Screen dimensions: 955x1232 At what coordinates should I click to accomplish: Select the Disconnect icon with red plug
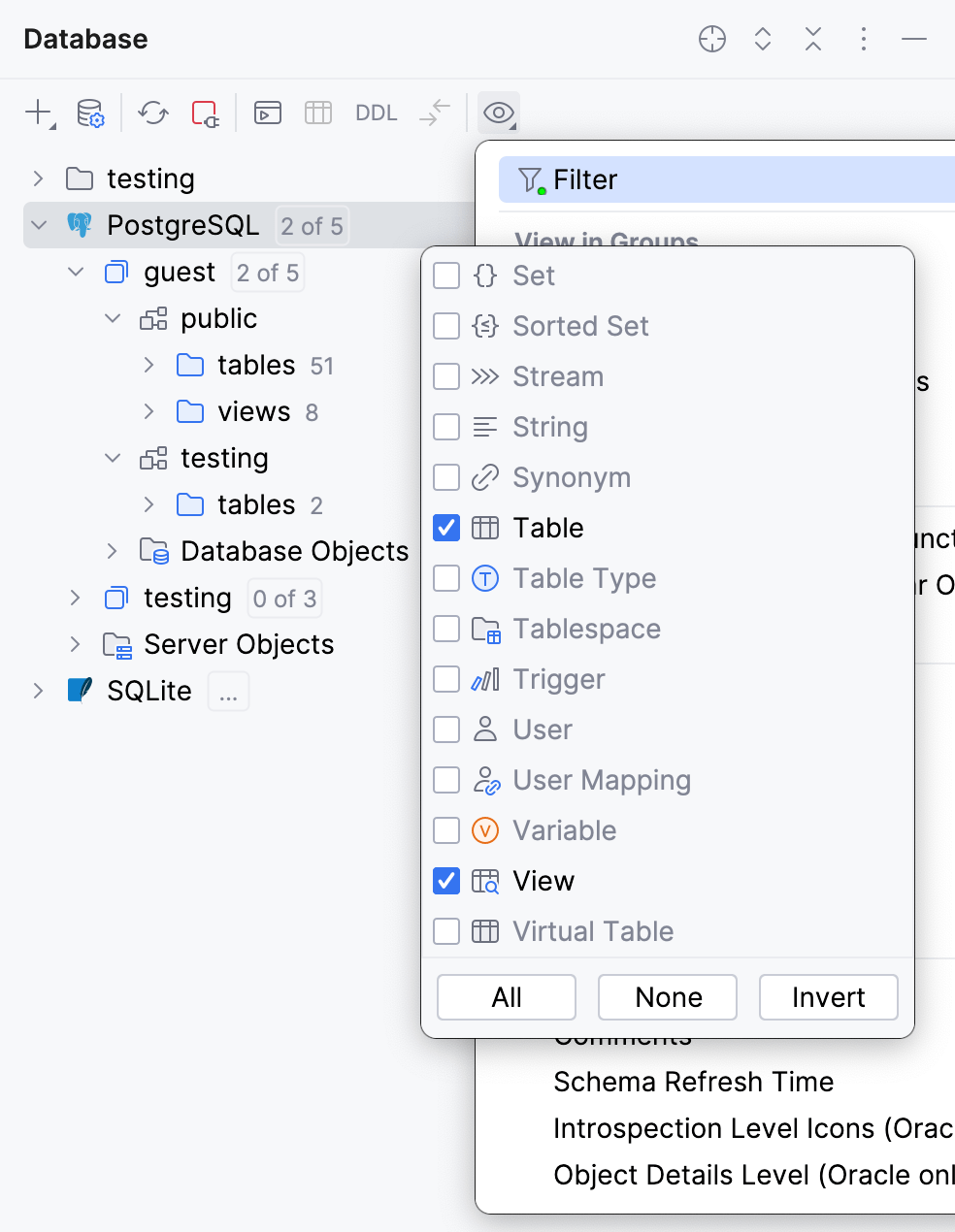point(207,113)
